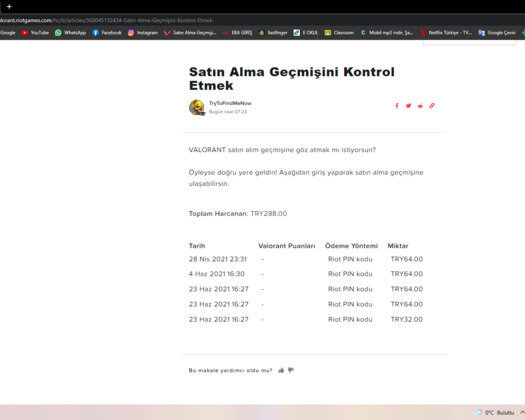Open the Google bookmark
525x420 pixels.
tap(8, 32)
